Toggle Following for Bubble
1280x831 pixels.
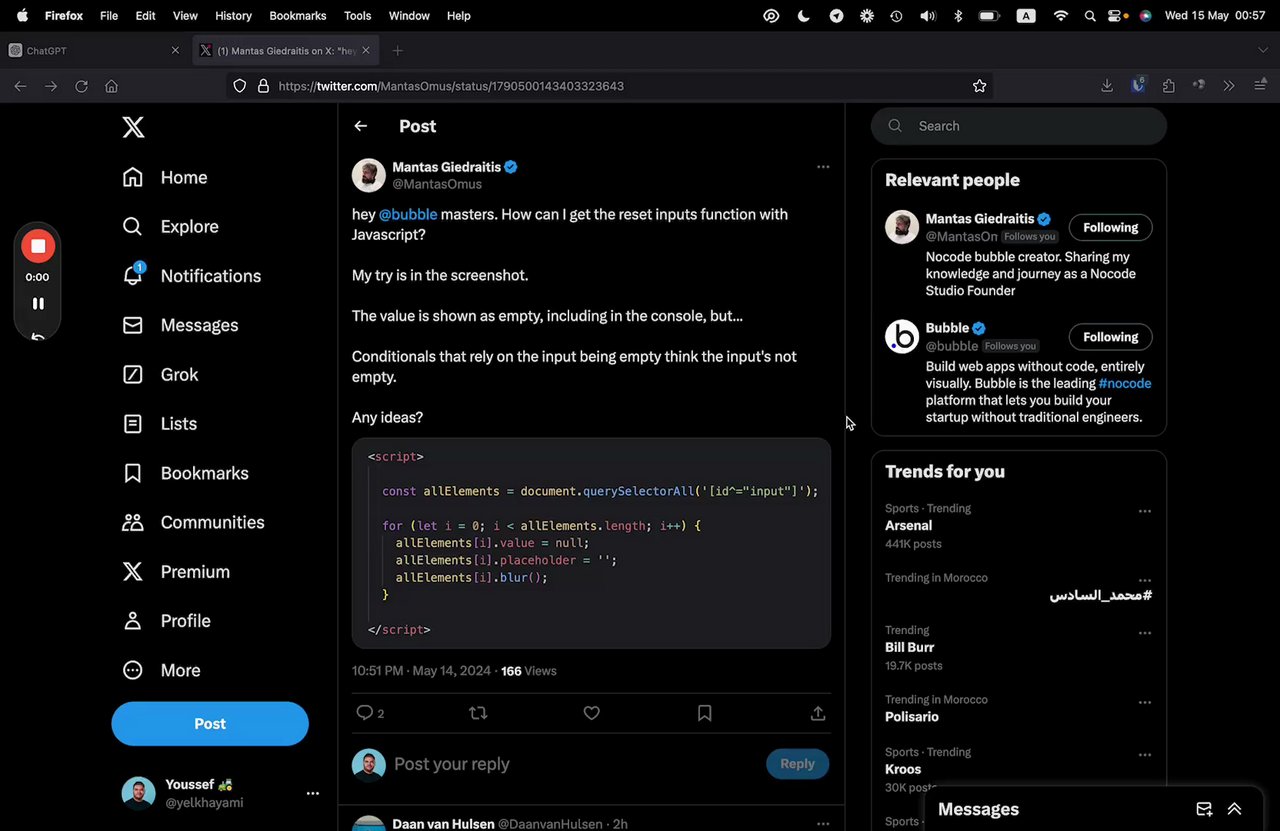(x=1110, y=337)
